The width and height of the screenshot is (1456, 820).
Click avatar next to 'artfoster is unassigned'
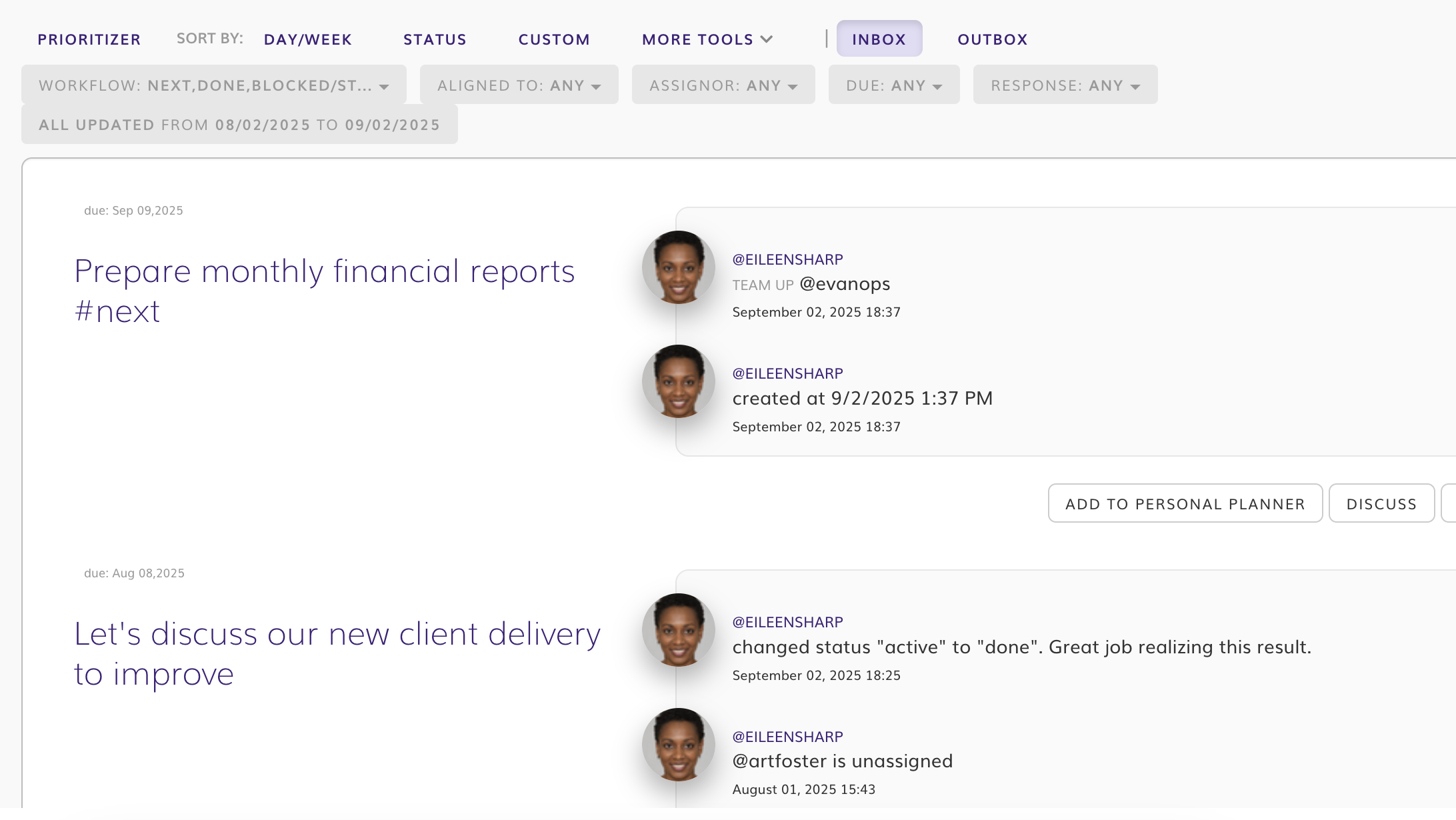pos(678,745)
